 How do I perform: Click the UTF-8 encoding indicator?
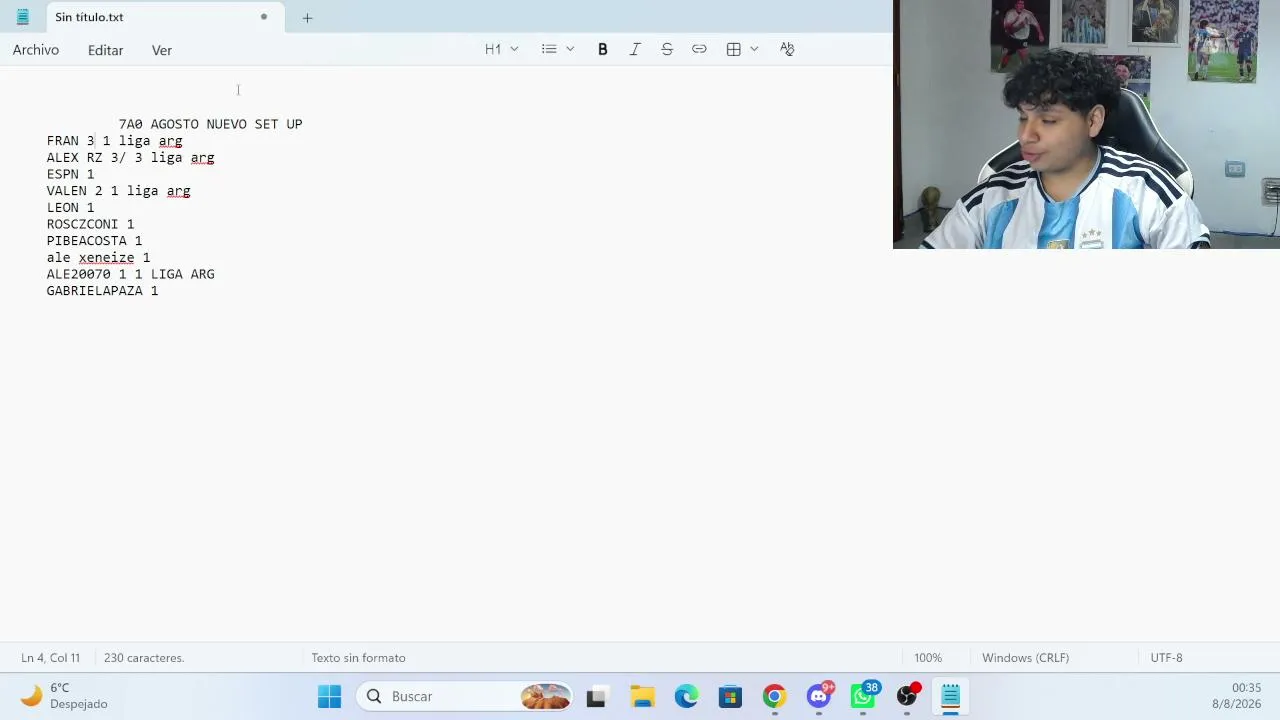pos(1166,658)
